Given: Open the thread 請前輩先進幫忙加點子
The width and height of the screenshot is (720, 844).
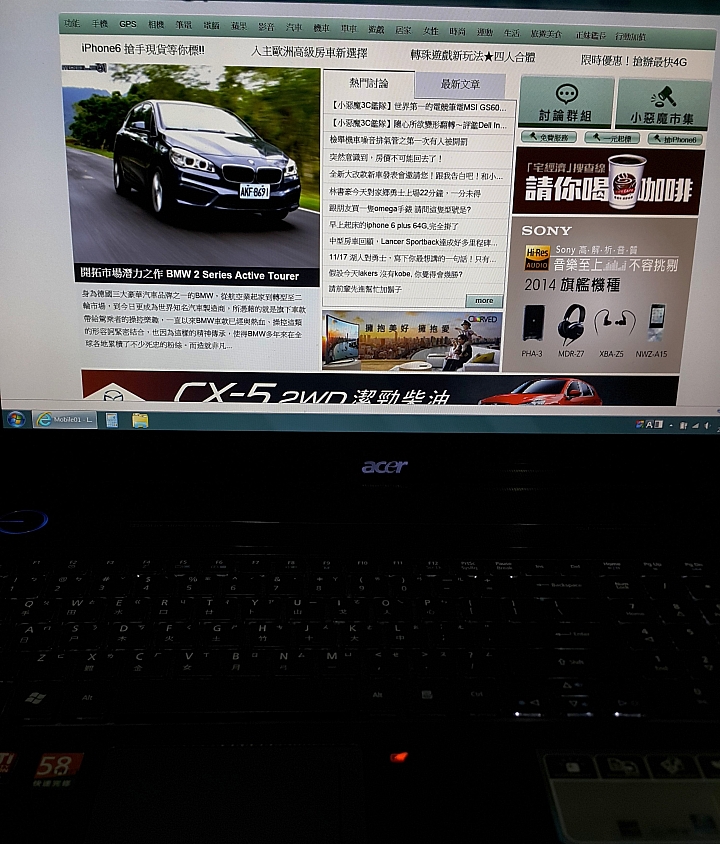Looking at the screenshot, I should (x=365, y=289).
